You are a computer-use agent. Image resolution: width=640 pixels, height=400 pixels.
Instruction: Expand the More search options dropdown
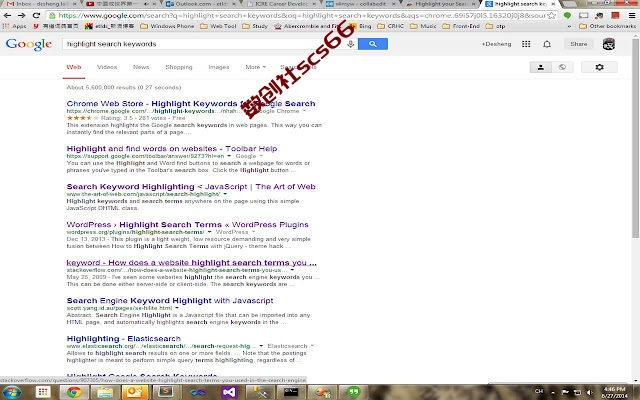pyautogui.click(x=256, y=67)
